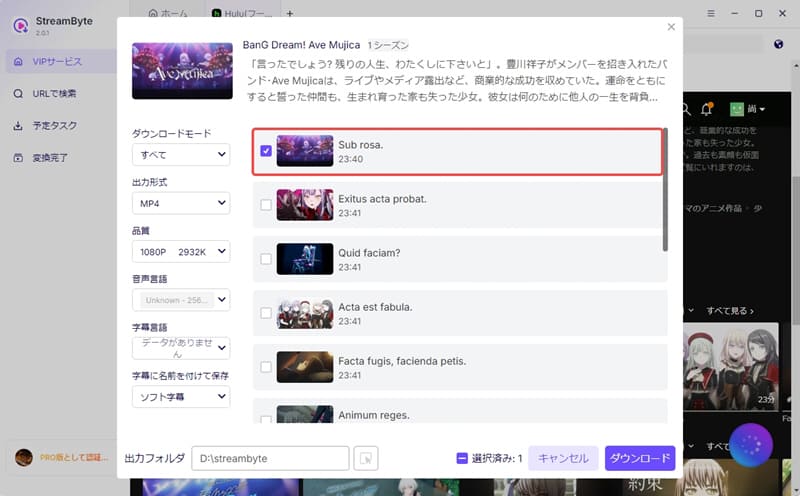Check the Animum reges. episode checkbox
The image size is (800, 496).
[x=266, y=419]
